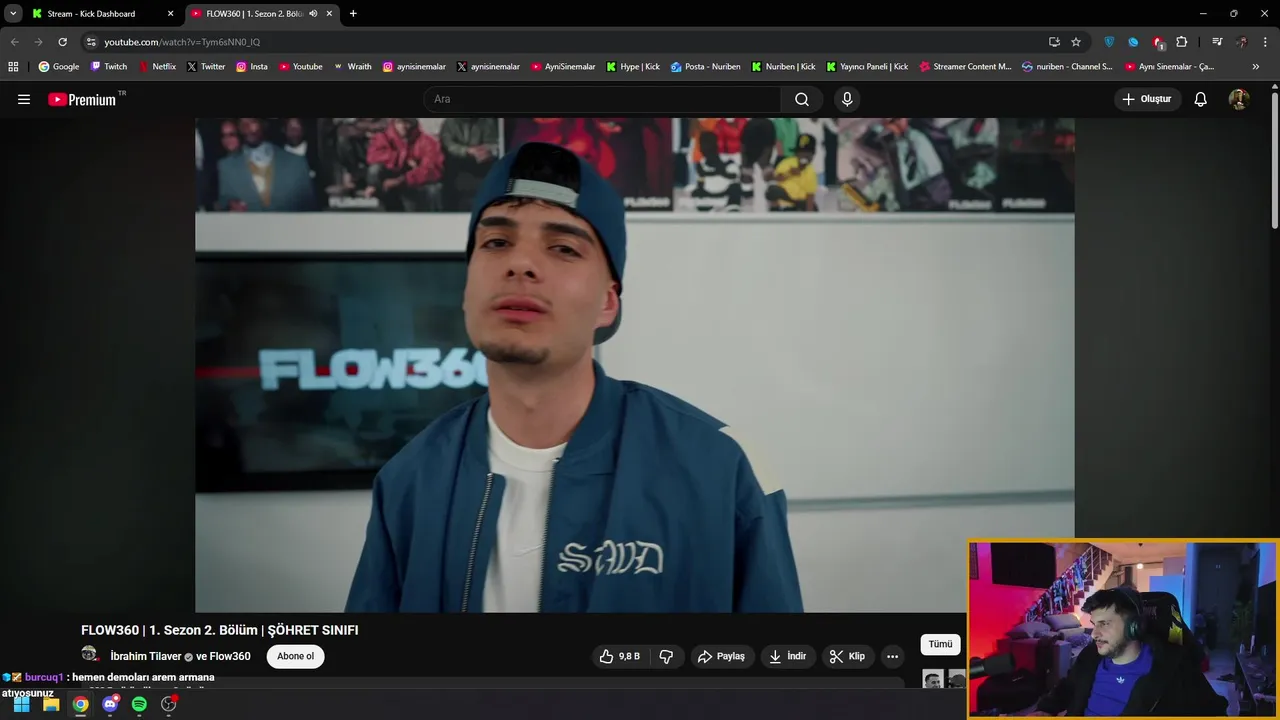Open install app icon in address bar
1280x720 pixels.
[1054, 42]
